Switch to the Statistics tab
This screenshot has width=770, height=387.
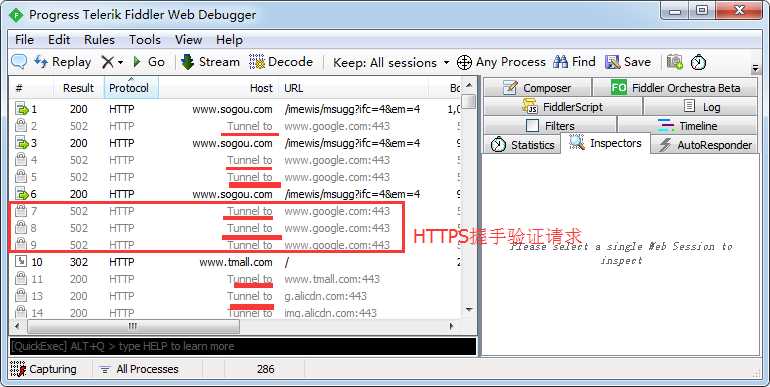522,145
